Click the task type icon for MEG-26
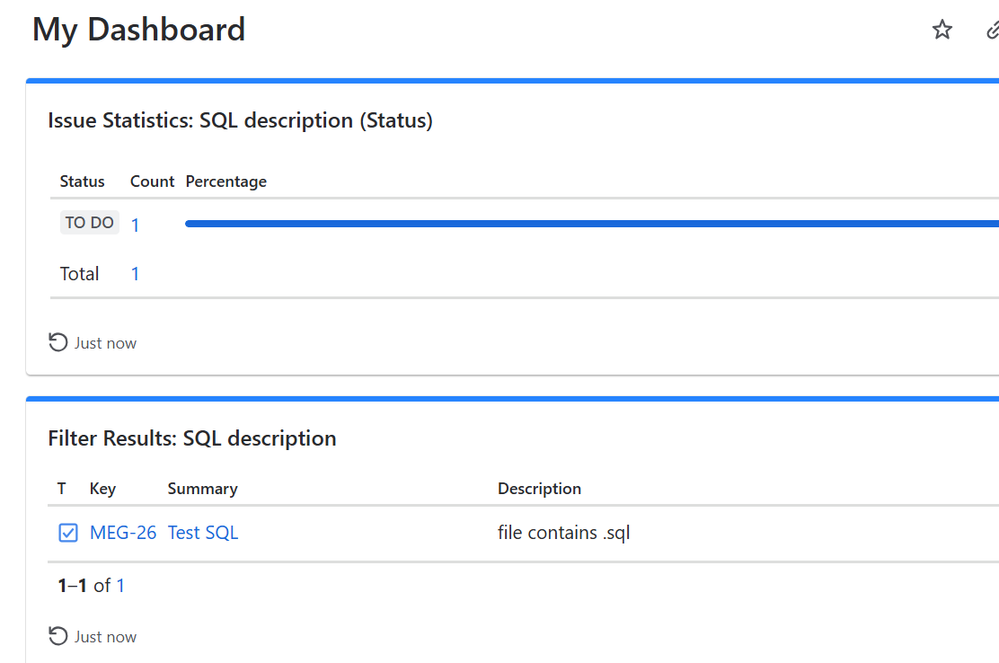 [x=67, y=533]
